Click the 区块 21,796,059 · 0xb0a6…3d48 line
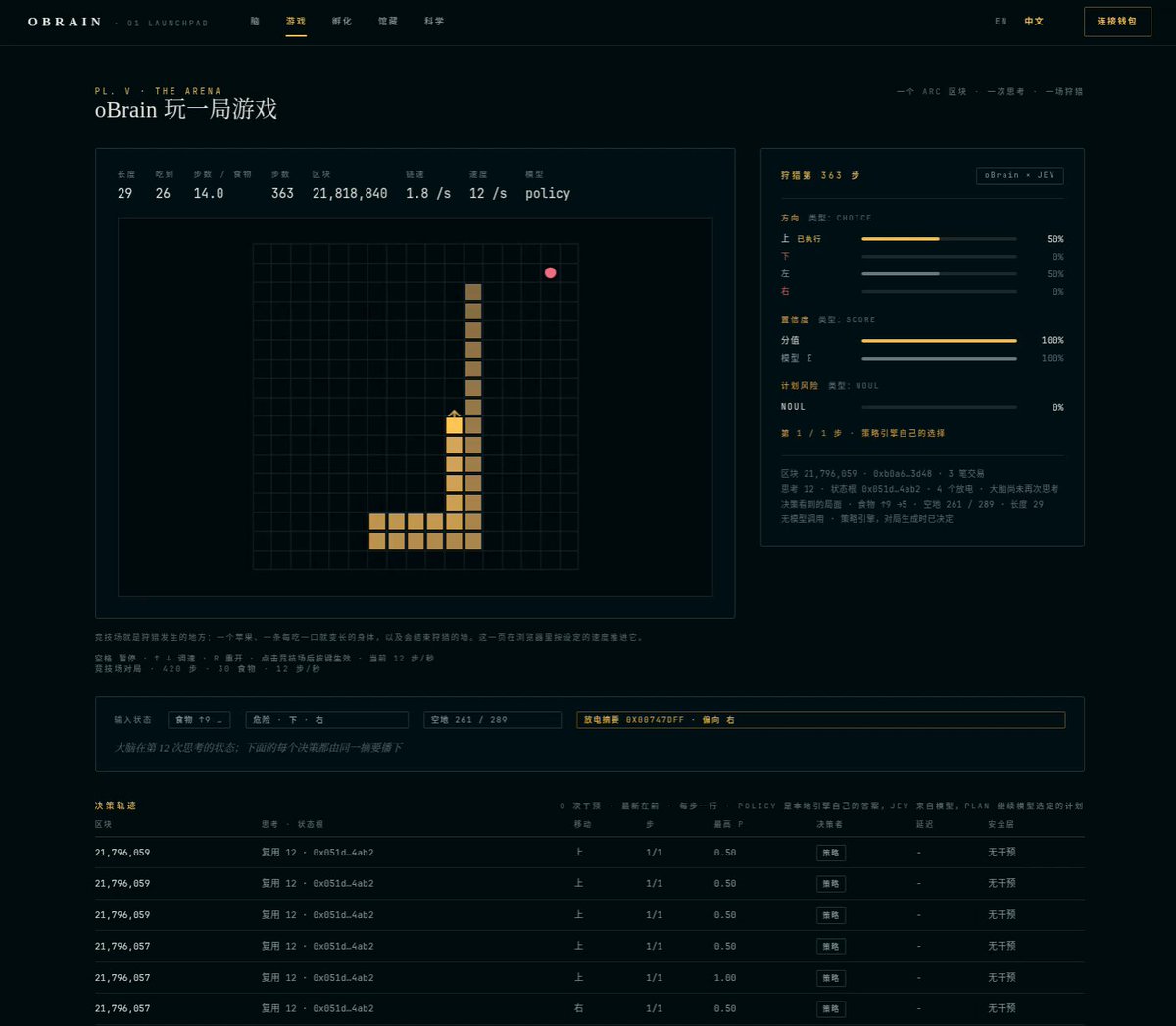The height and width of the screenshot is (1026, 1176). (882, 474)
